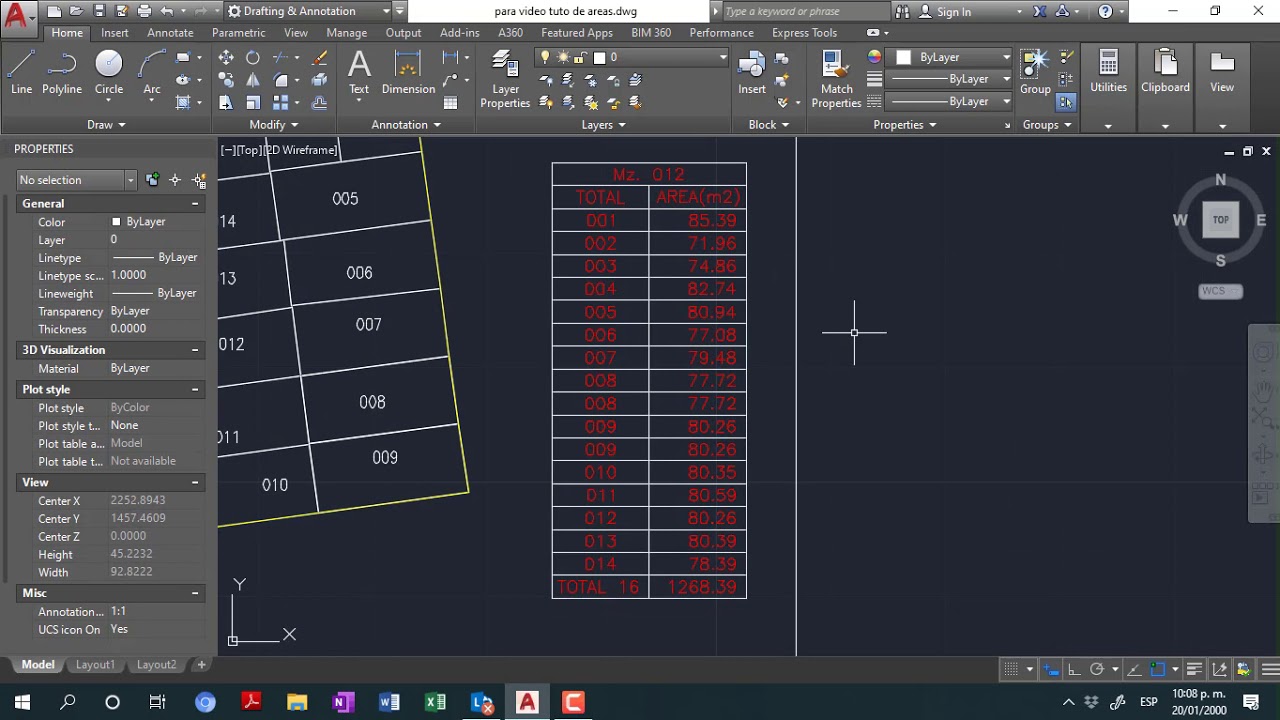The height and width of the screenshot is (720, 1280).
Task: Click the Group tool icon
Action: (1035, 72)
